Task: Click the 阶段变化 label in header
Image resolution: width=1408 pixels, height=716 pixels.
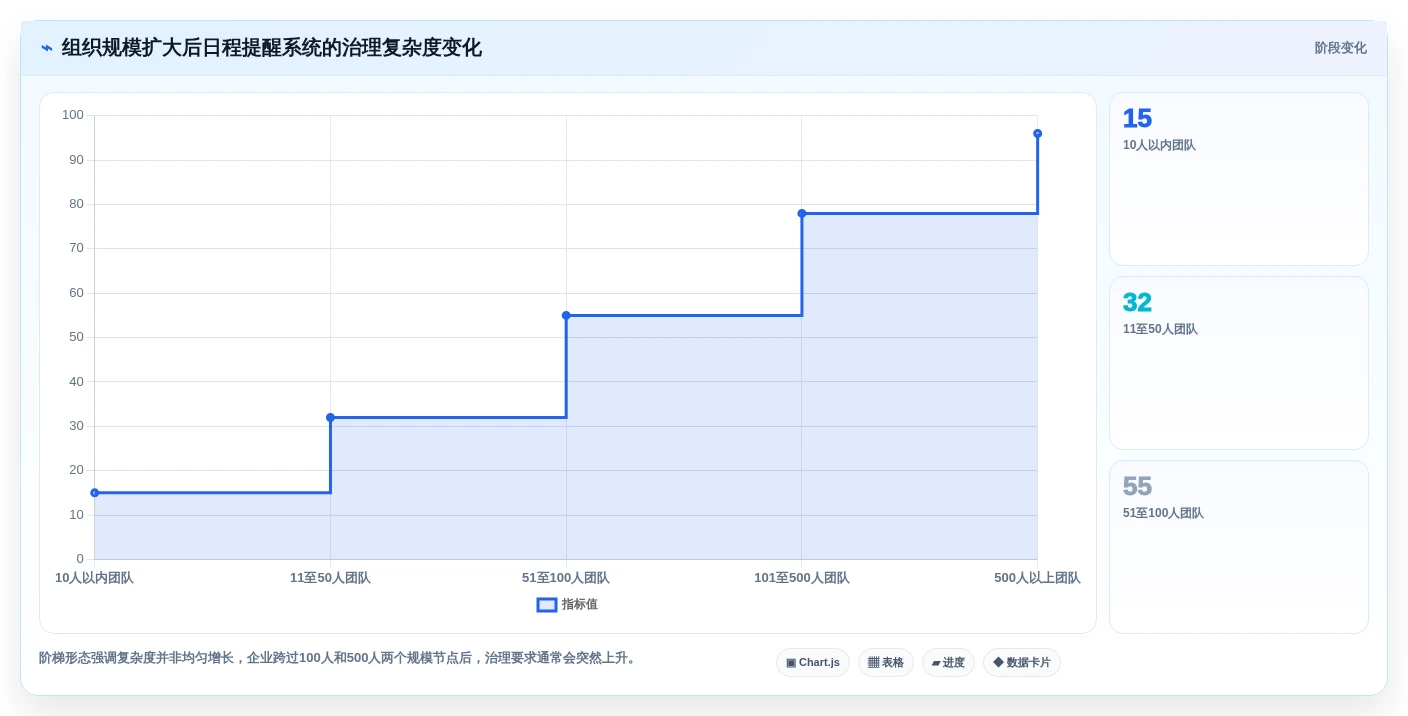Action: [x=1340, y=48]
